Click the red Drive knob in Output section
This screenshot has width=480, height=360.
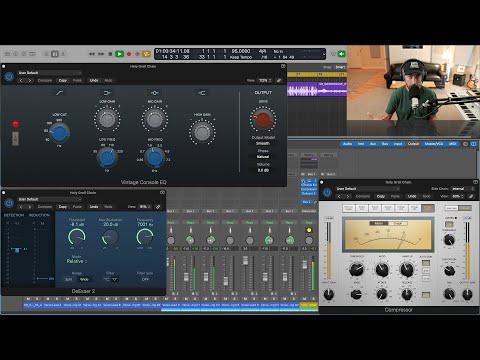tap(263, 119)
